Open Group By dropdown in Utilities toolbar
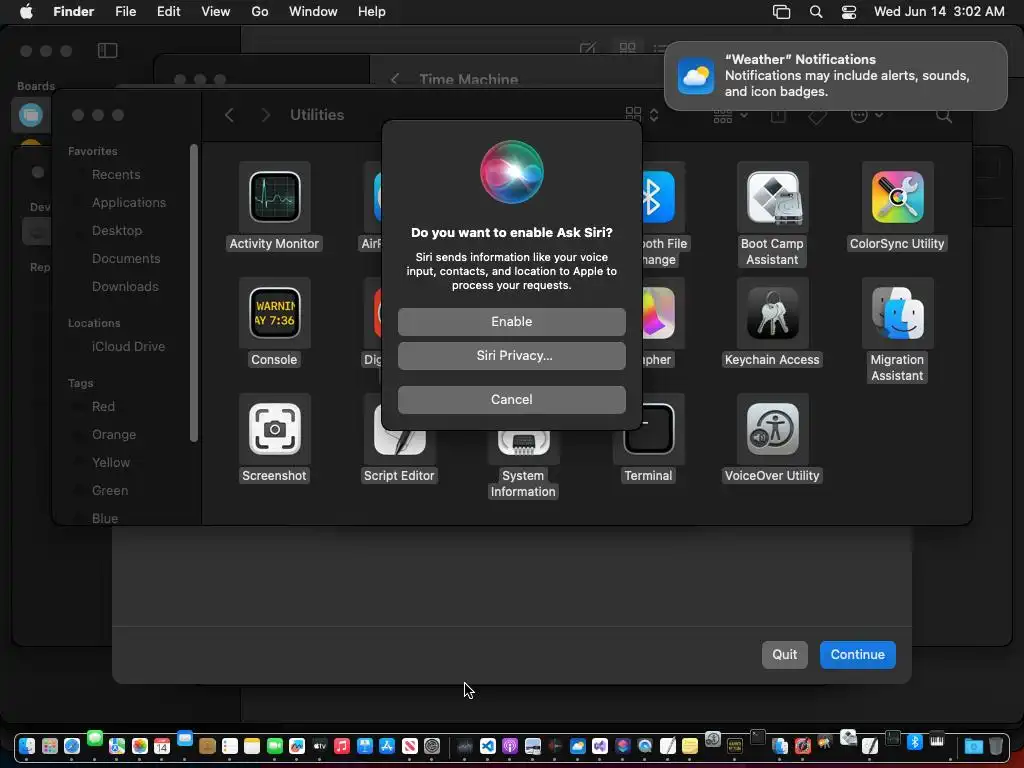Viewport: 1024px width, 768px height. point(730,116)
